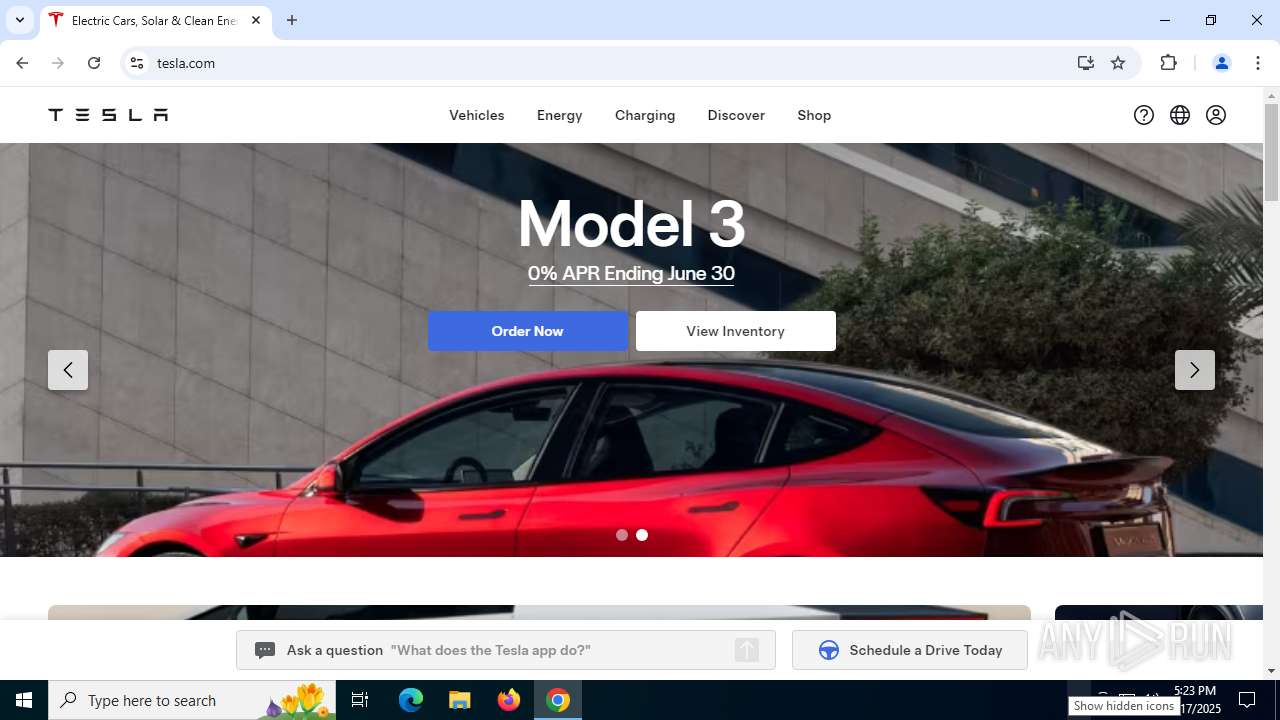Open the Energy menu

560,115
